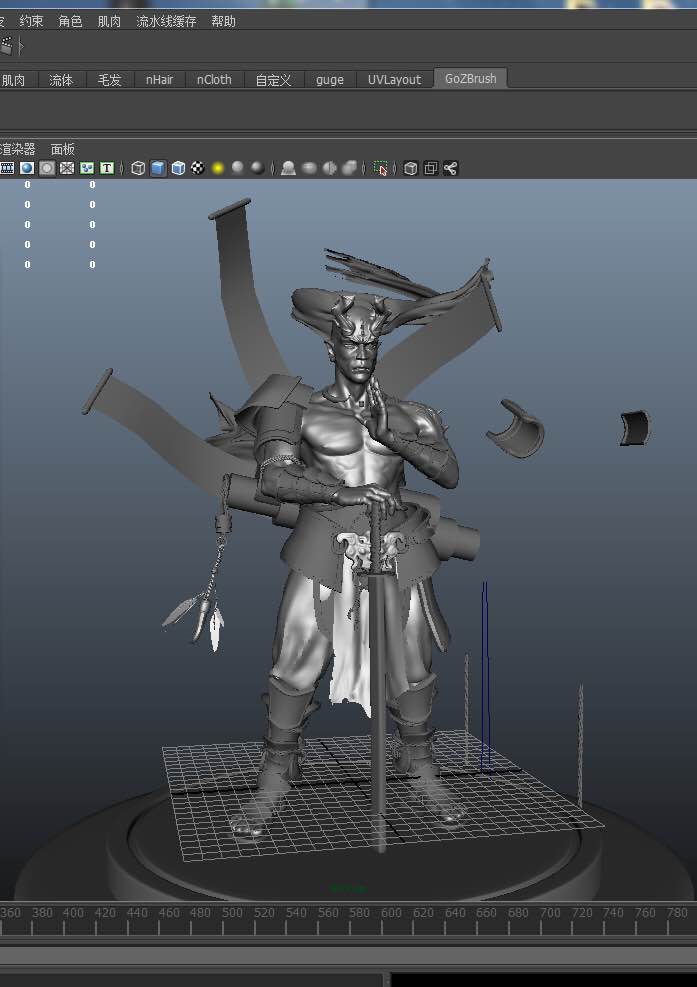The height and width of the screenshot is (987, 697).
Task: Jump to frame 660 on timeline
Action: tap(486, 912)
